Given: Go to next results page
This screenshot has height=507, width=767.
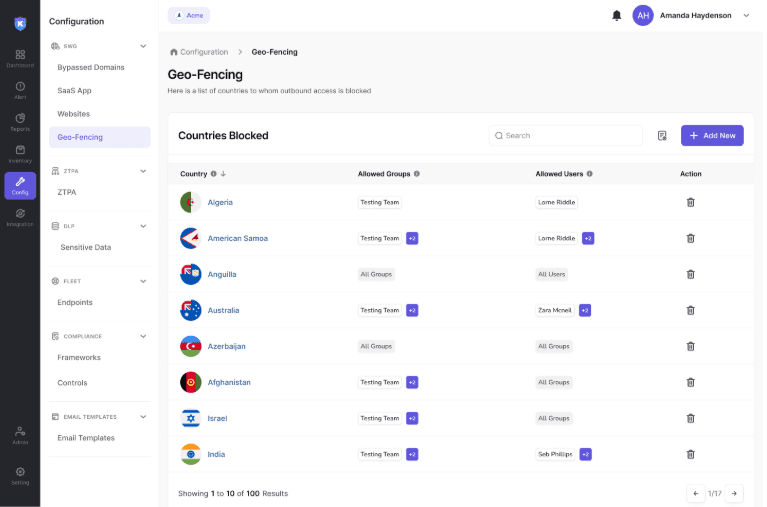Looking at the screenshot, I should [734, 493].
